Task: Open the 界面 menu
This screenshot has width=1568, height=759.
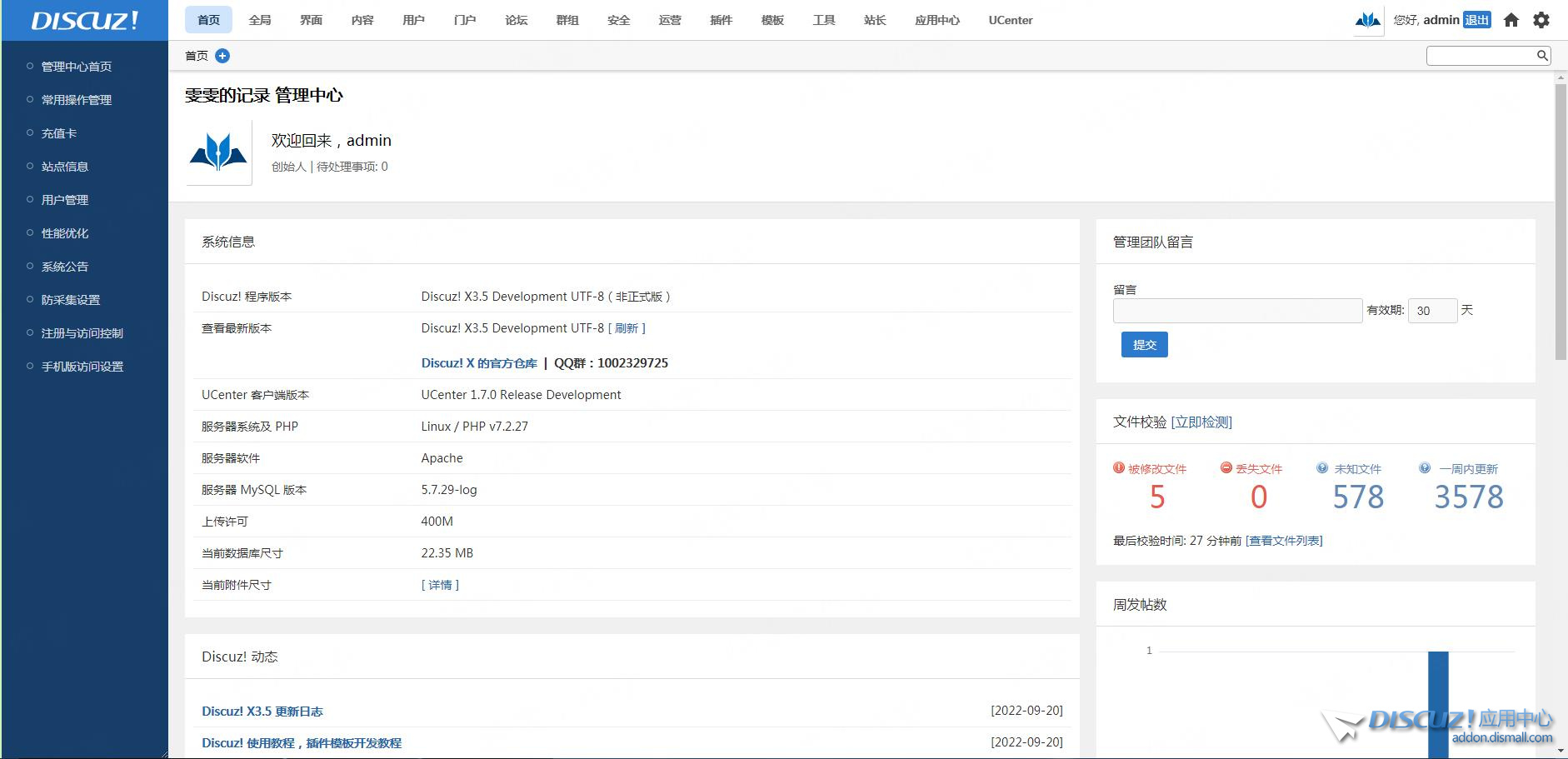Action: click(x=312, y=20)
